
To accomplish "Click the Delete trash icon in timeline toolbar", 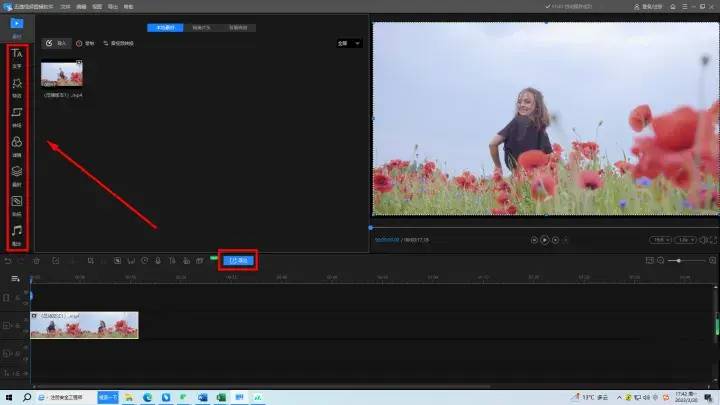I will click(36, 261).
